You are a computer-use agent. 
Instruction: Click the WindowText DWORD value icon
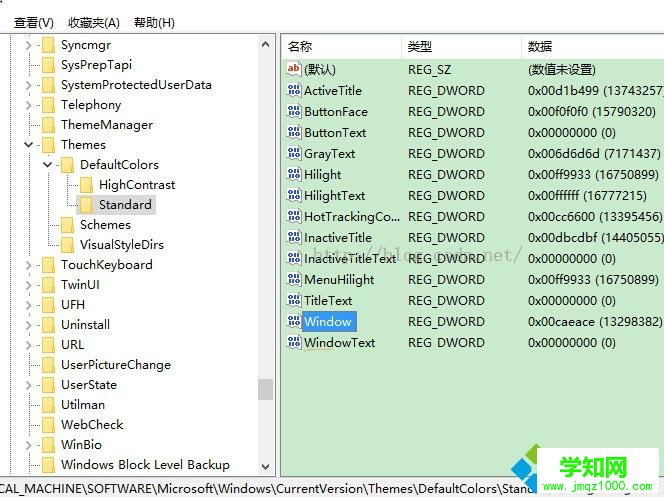[x=294, y=342]
